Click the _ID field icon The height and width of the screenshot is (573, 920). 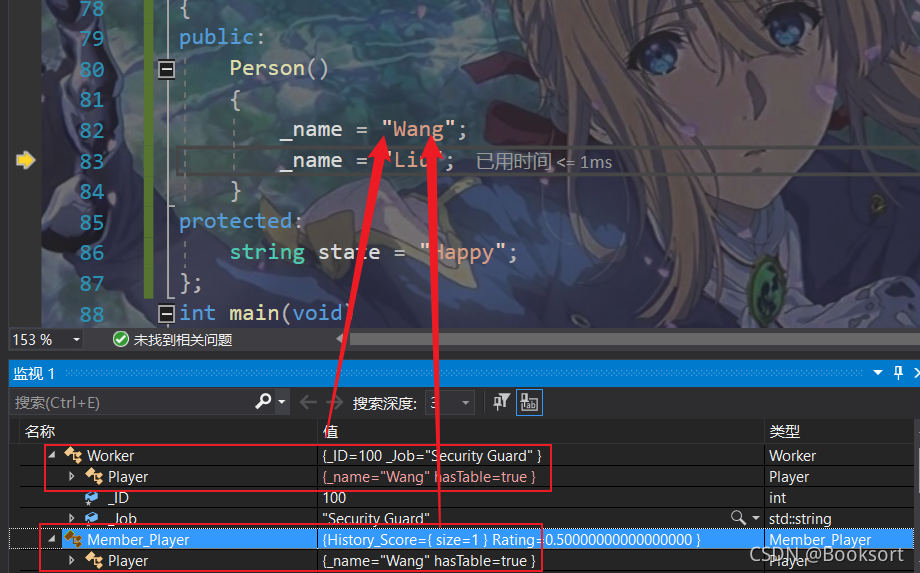[92, 498]
